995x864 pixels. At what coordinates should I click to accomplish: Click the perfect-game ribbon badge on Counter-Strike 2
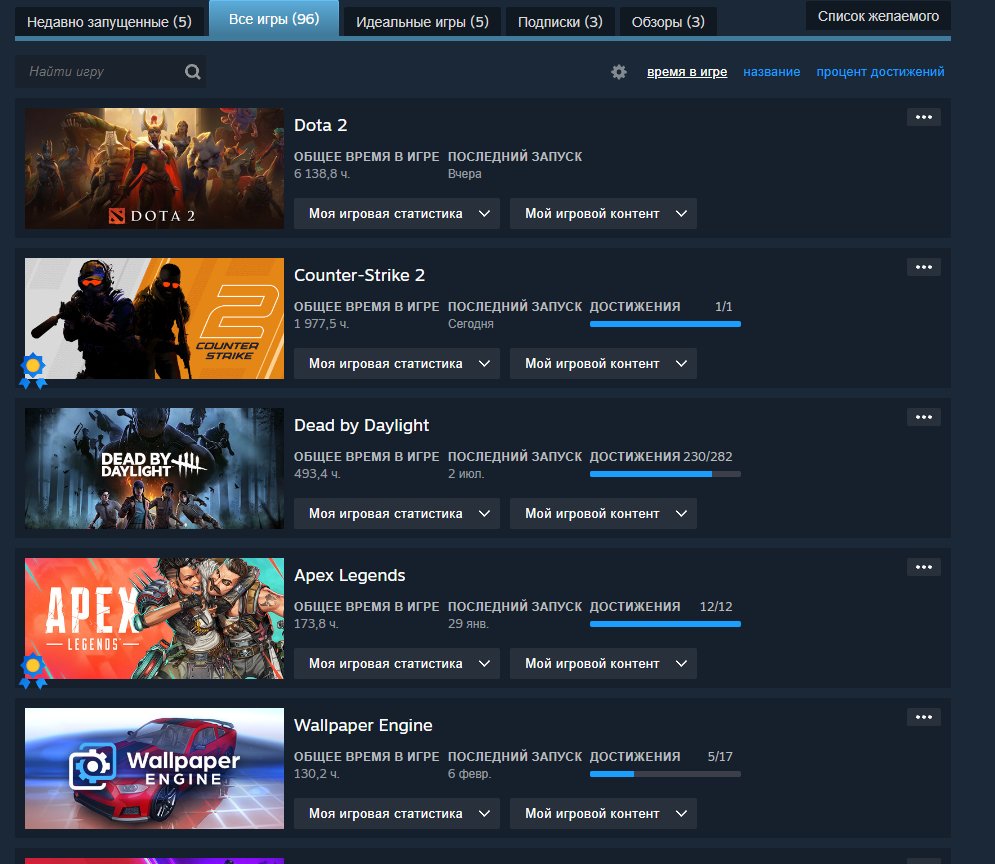pyautogui.click(x=33, y=370)
